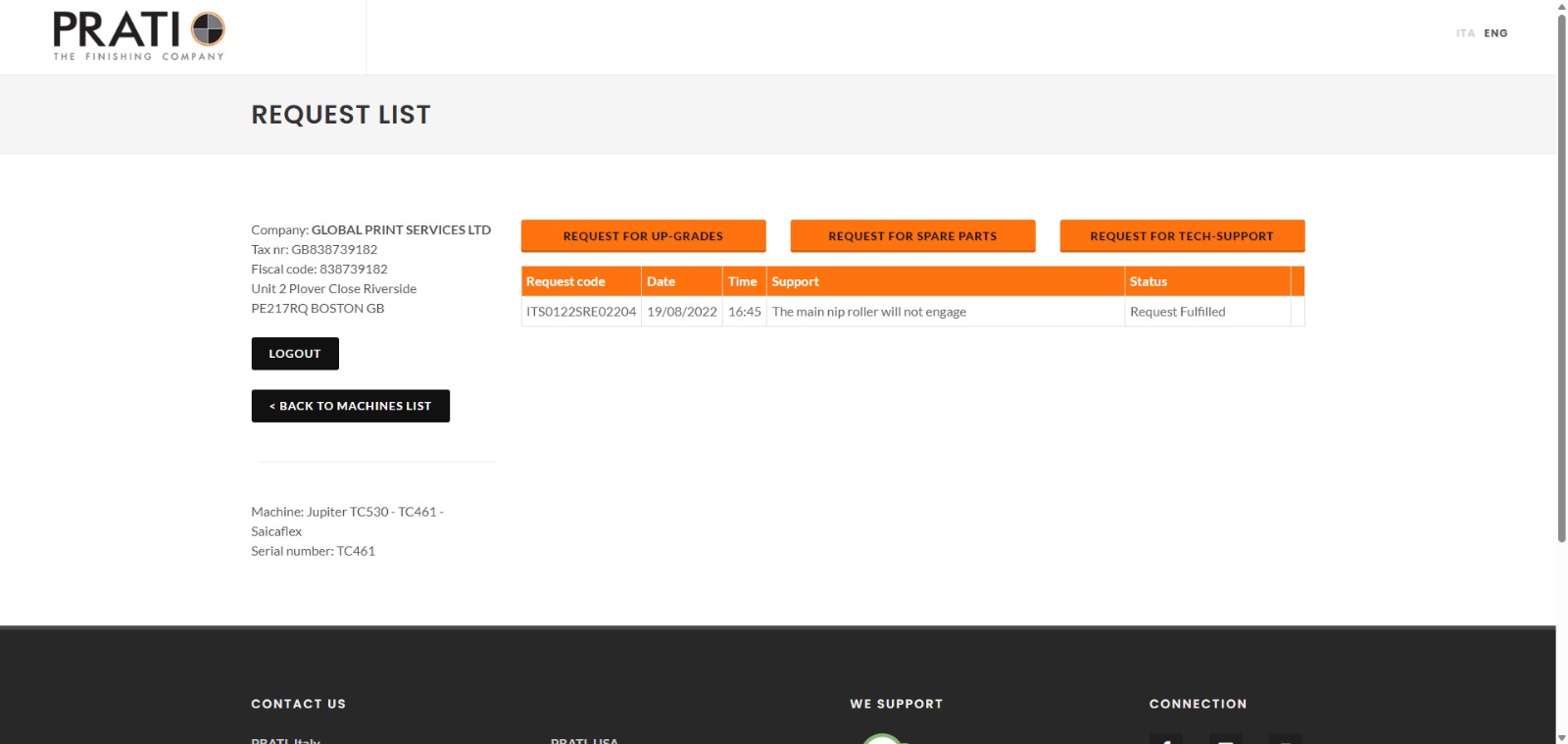Select the ENG language option
Viewport: 1568px width, 744px height.
(x=1495, y=33)
